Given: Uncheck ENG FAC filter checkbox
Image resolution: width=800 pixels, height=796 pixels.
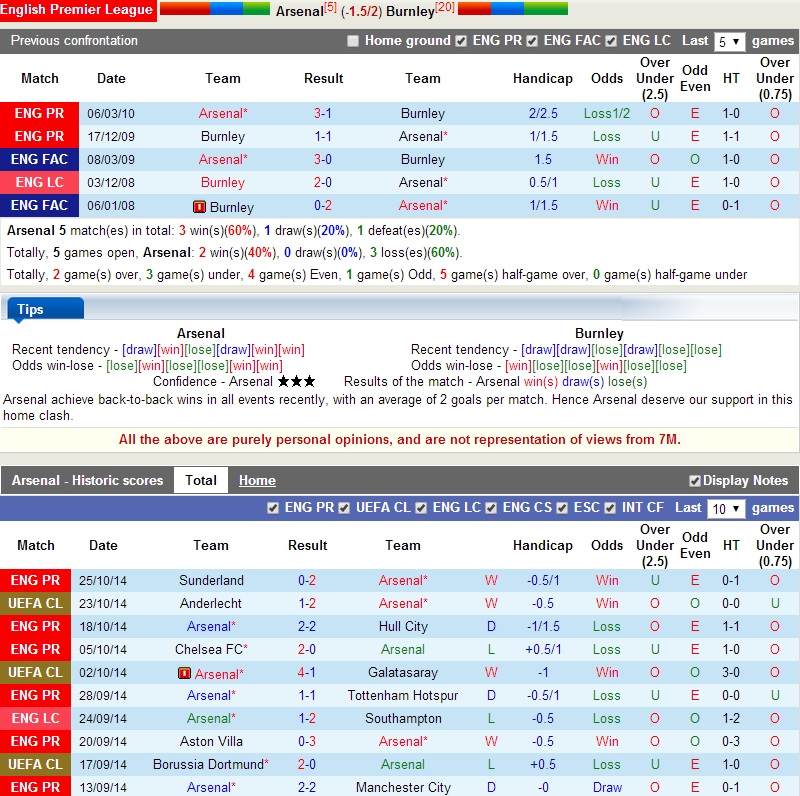Looking at the screenshot, I should pos(532,41).
